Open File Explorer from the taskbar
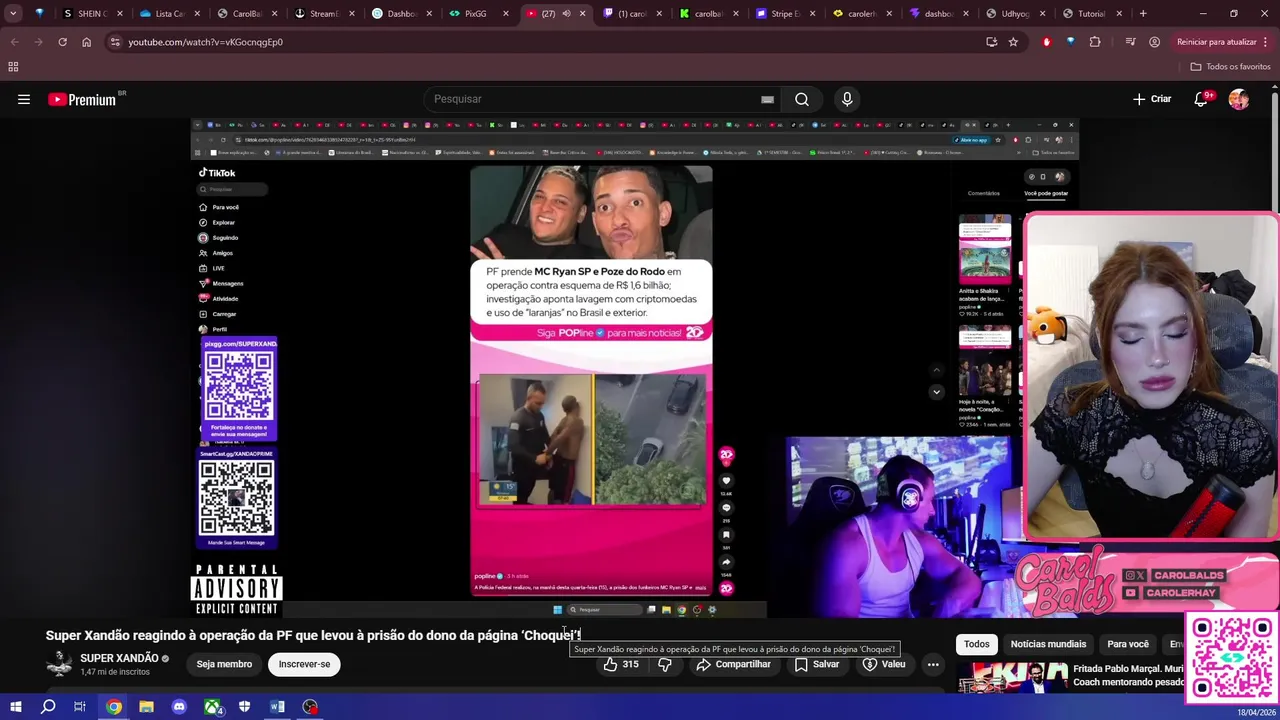This screenshot has height=720, width=1280. click(146, 707)
